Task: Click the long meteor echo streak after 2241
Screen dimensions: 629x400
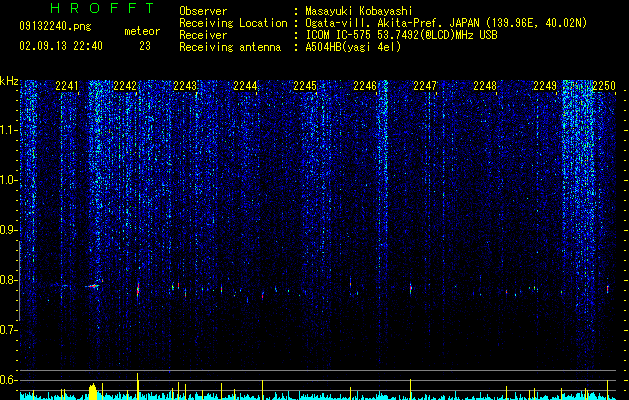Action: pyautogui.click(x=92, y=286)
